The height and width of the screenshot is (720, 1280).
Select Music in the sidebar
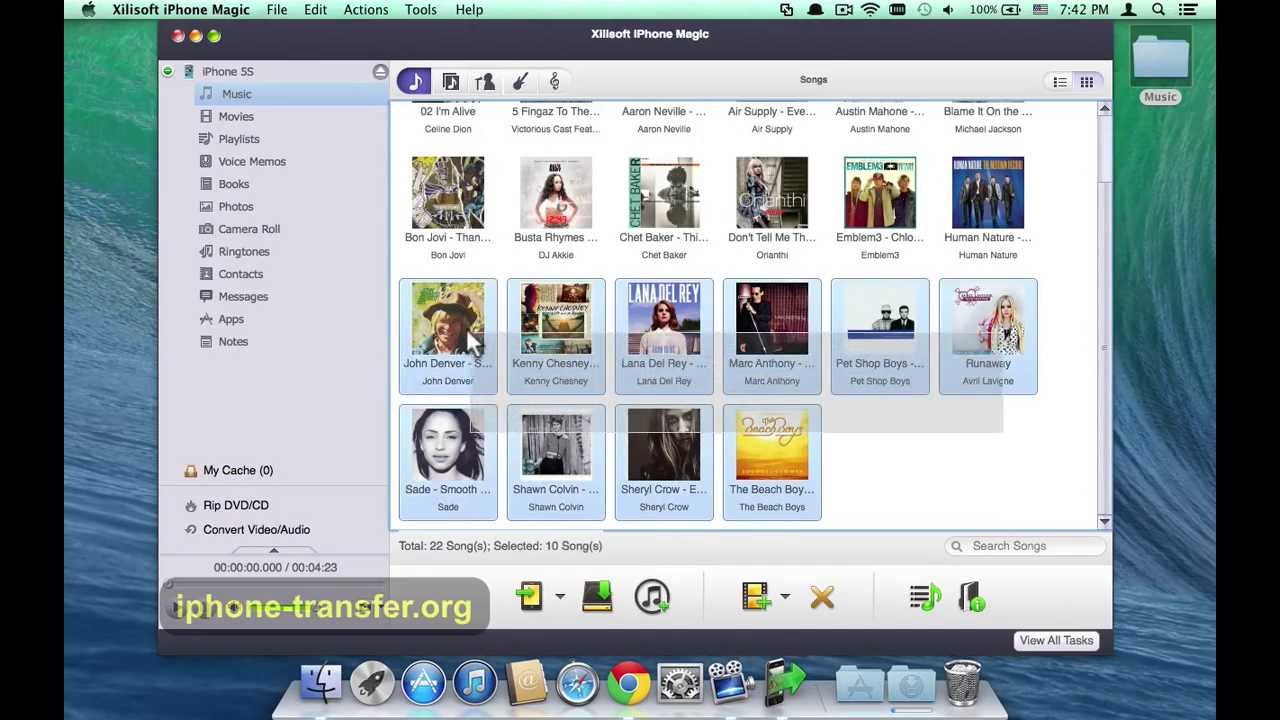pos(291,94)
